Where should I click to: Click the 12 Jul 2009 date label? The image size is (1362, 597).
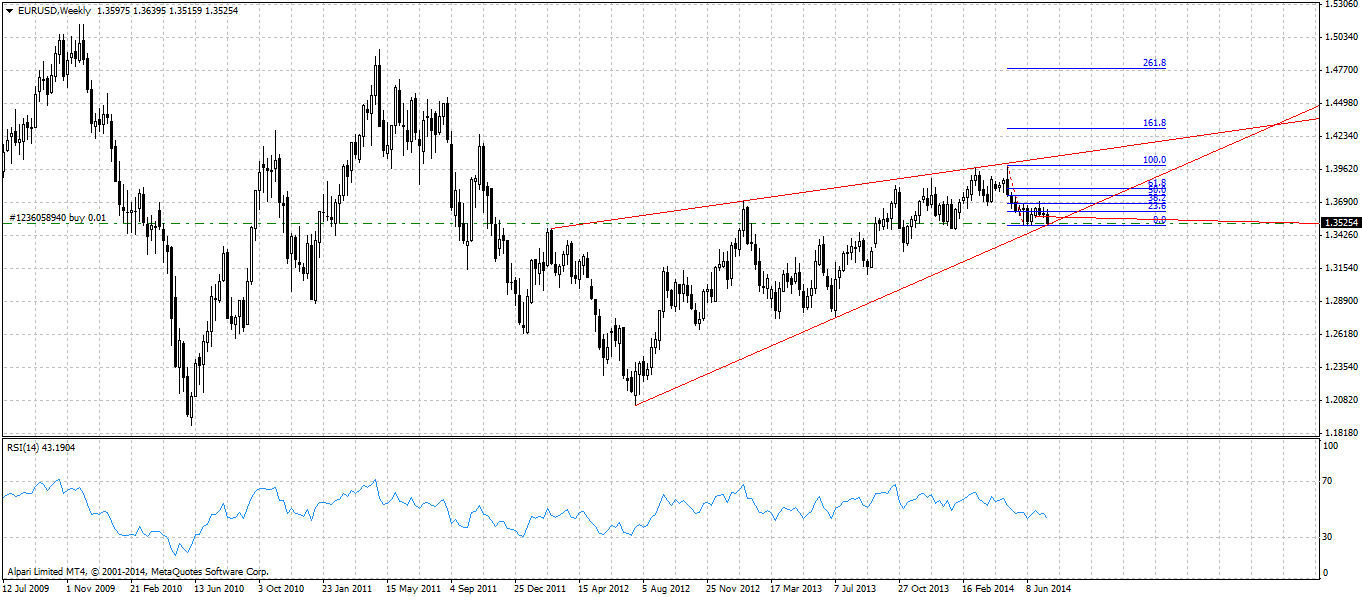27,589
